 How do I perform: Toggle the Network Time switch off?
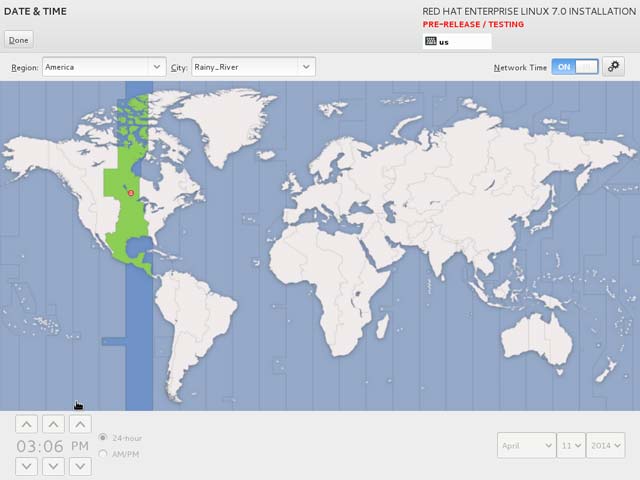[x=575, y=67]
